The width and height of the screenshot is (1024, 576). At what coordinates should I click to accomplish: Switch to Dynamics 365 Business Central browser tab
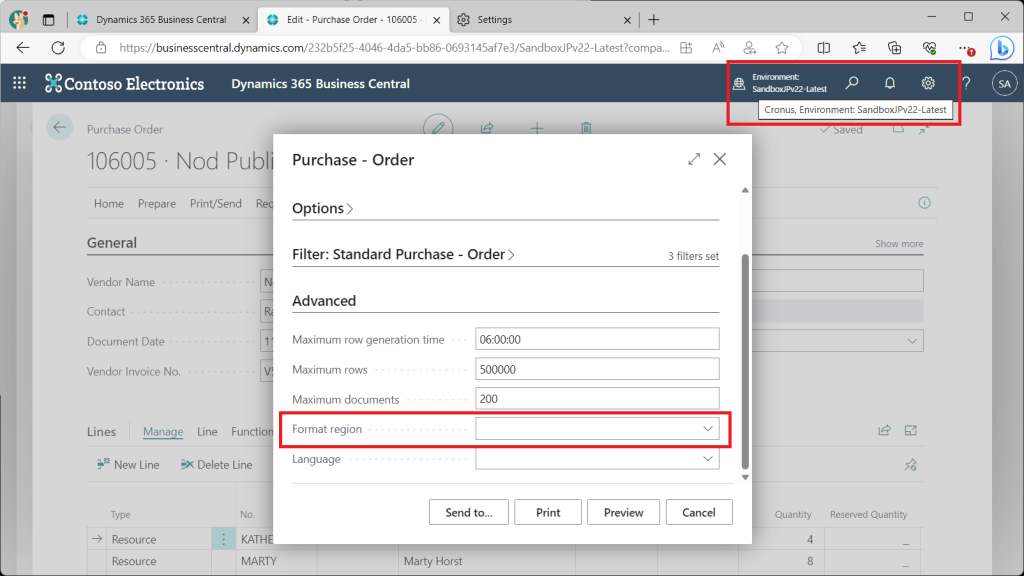[161, 20]
